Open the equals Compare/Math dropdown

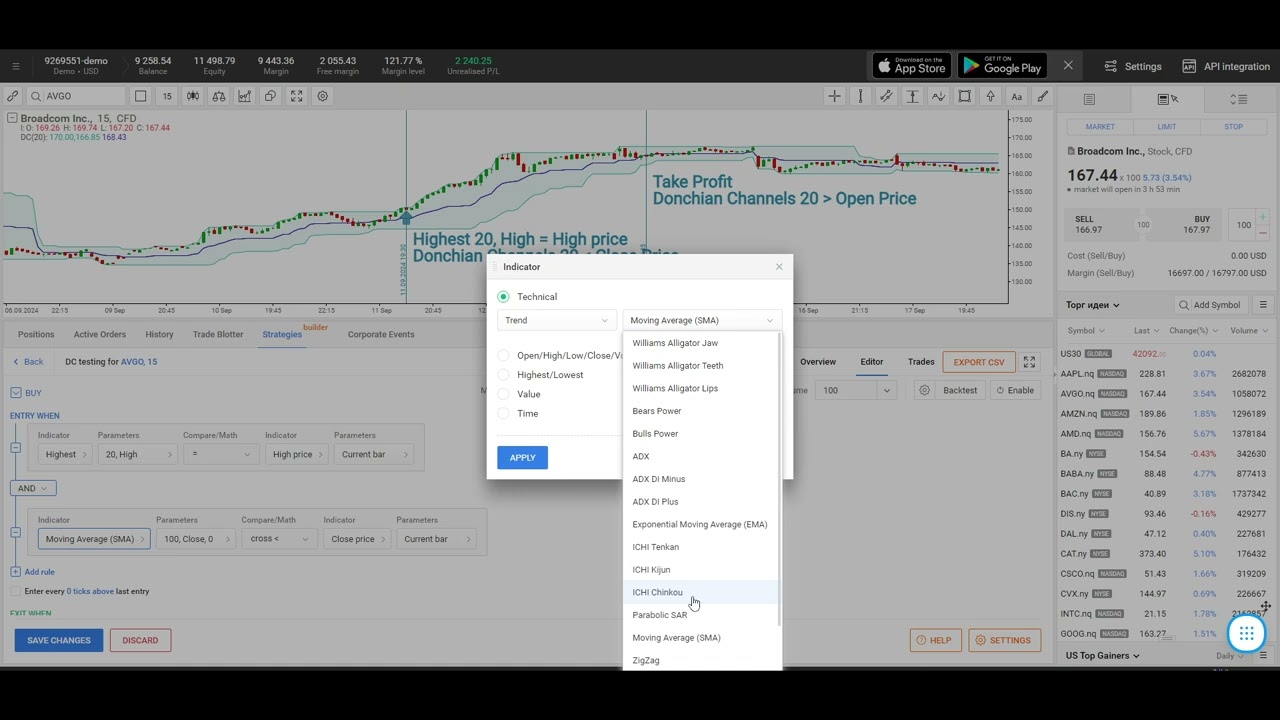point(220,454)
